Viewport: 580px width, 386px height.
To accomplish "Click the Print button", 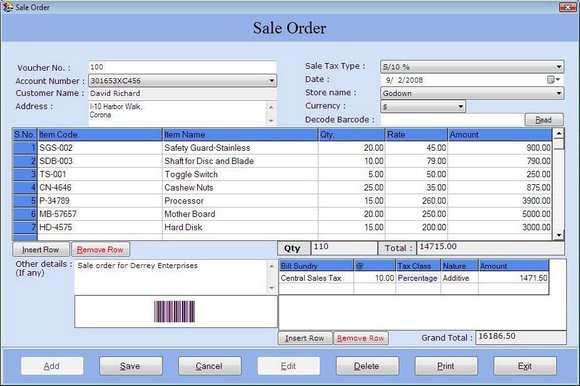I will click(x=446, y=366).
